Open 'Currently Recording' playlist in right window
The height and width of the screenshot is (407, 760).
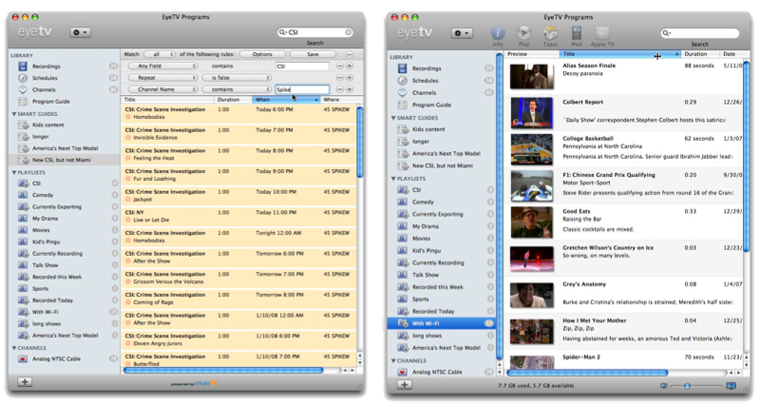[438, 263]
